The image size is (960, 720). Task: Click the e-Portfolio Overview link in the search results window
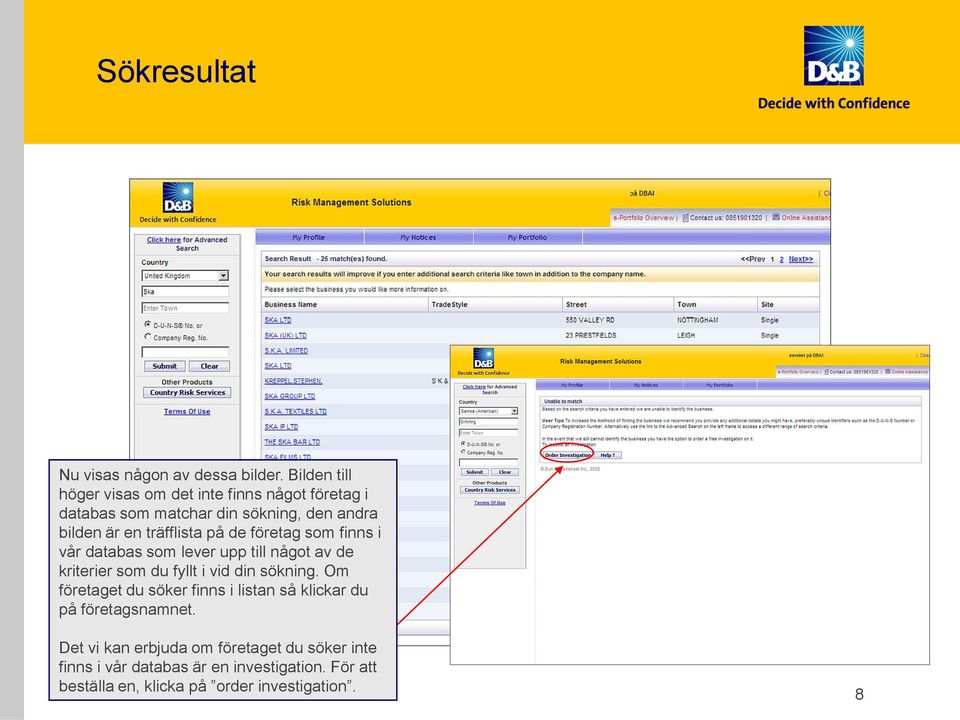(x=643, y=217)
